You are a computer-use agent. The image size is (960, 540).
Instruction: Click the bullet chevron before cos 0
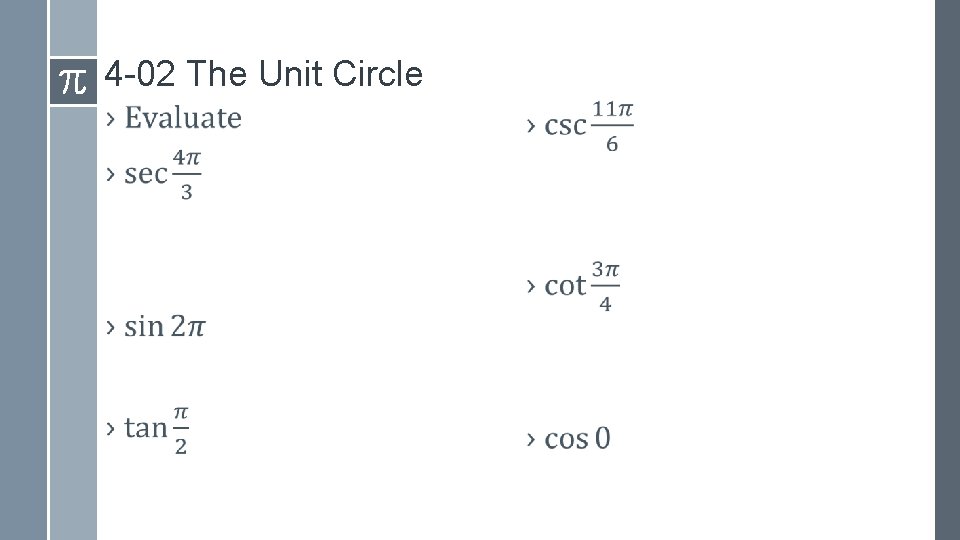[x=531, y=439]
